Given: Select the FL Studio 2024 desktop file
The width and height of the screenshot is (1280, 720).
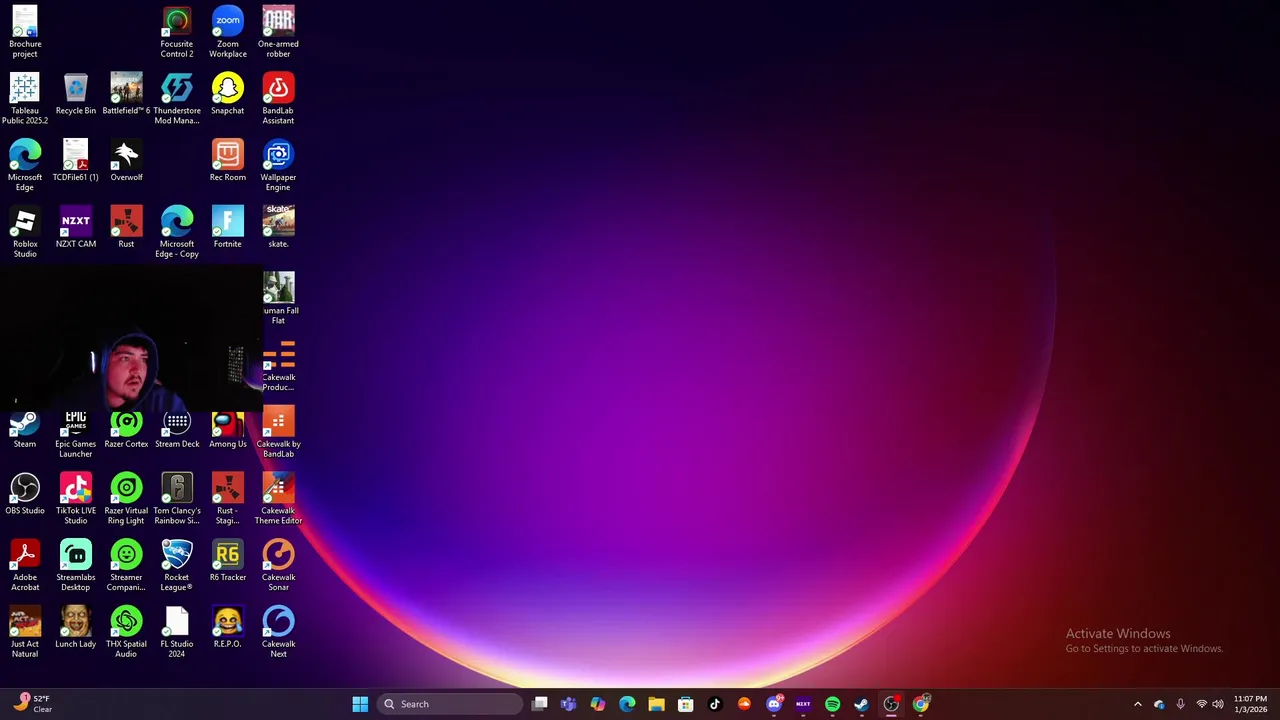Looking at the screenshot, I should pyautogui.click(x=177, y=632).
